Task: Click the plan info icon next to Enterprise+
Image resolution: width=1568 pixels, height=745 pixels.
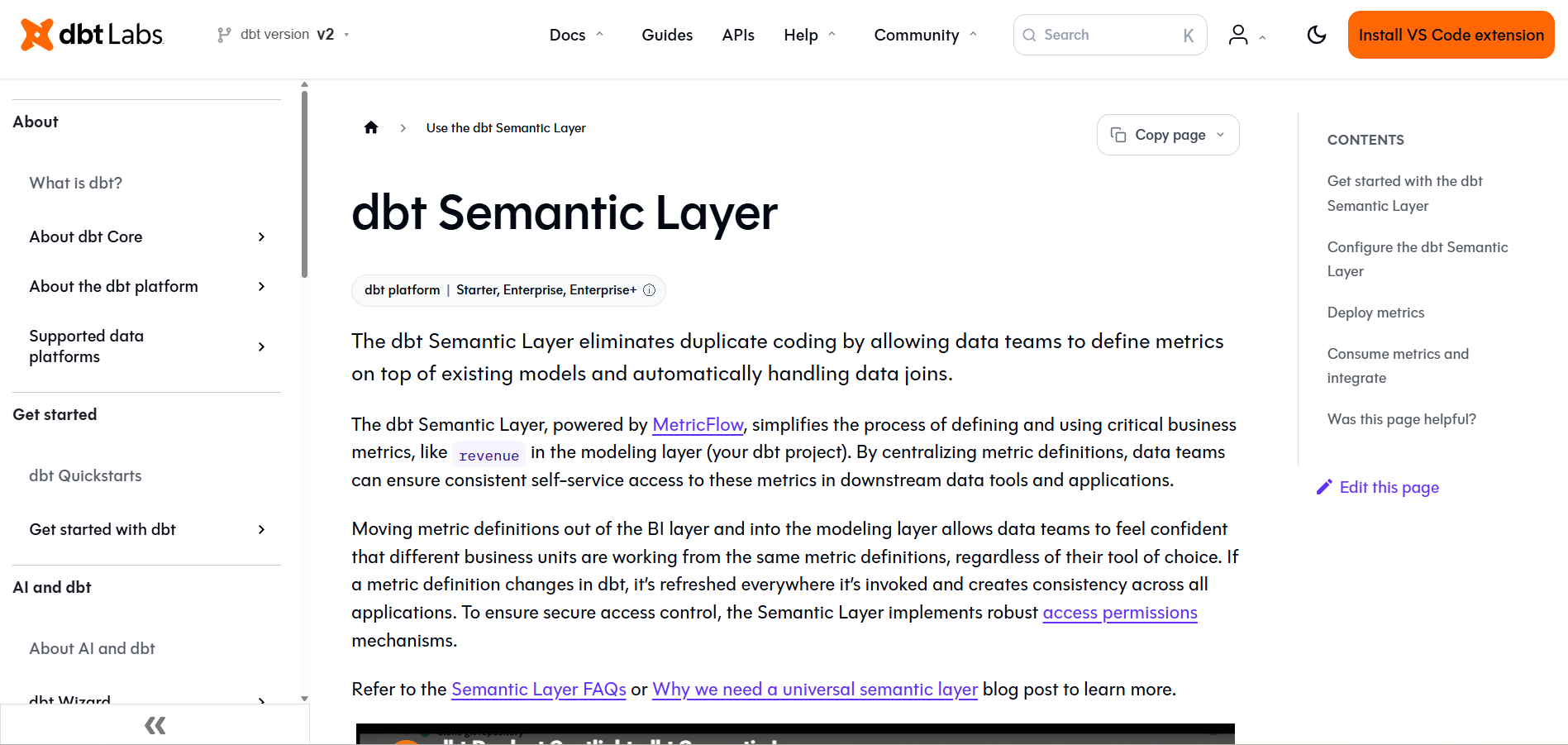Action: (650, 290)
